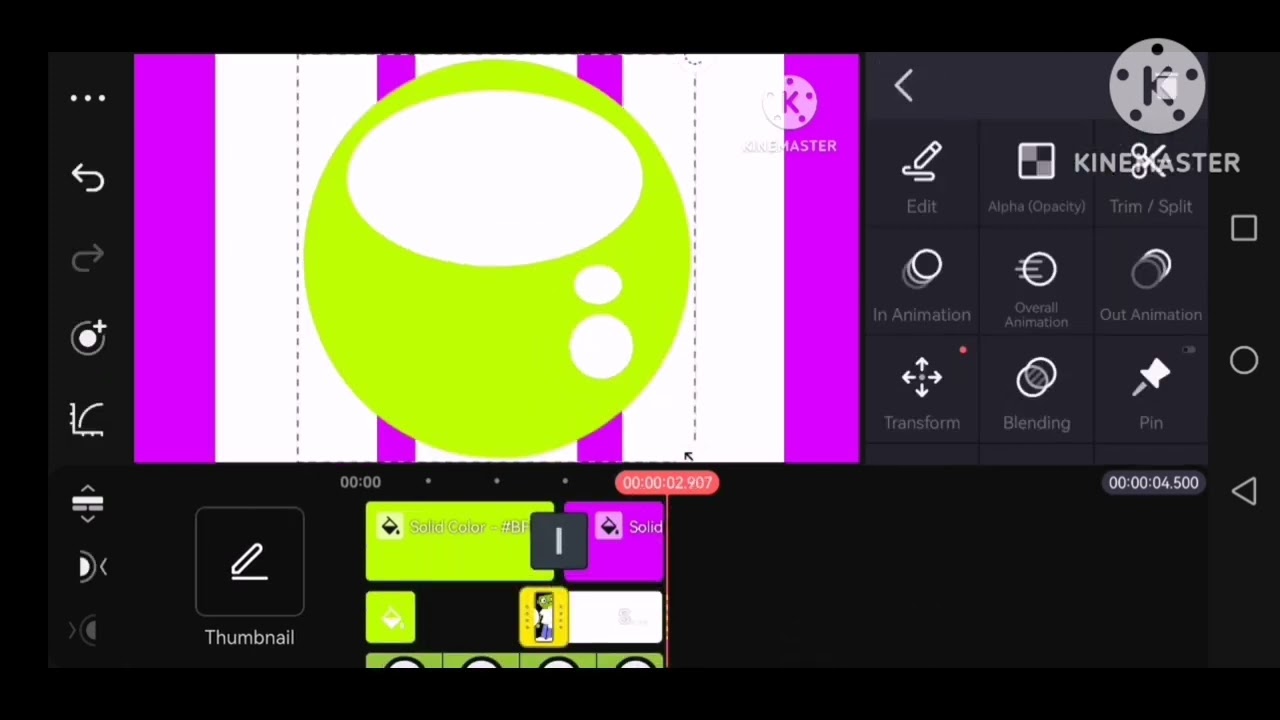Screen dimensions: 1280x720
Task: Click the 00:00:02.907 playhead time marker
Action: pos(667,483)
